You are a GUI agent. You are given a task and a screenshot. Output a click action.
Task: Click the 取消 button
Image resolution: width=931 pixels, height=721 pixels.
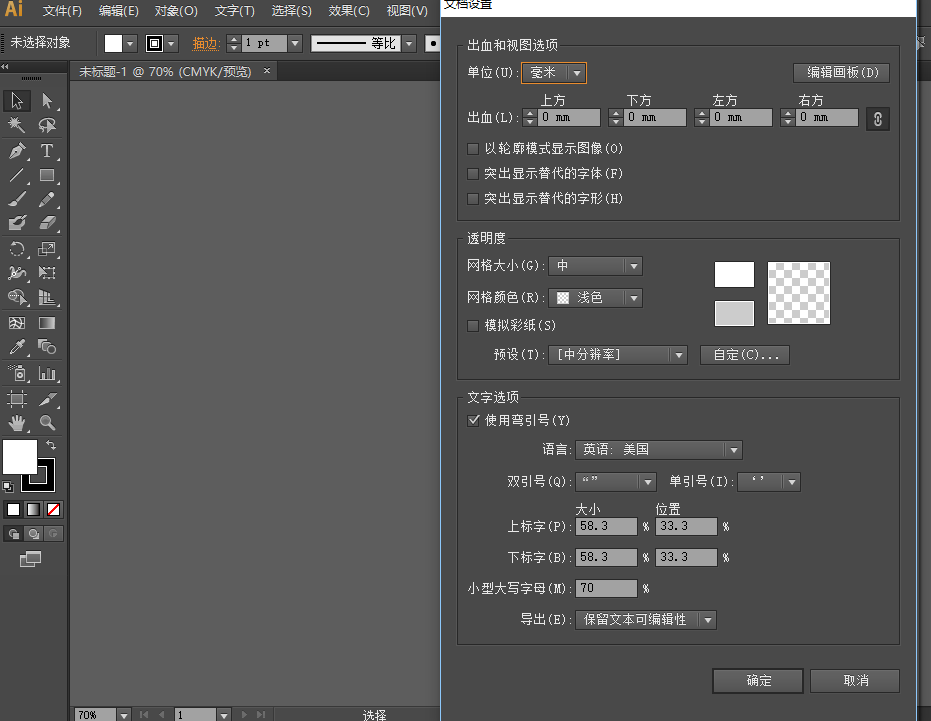(856, 681)
